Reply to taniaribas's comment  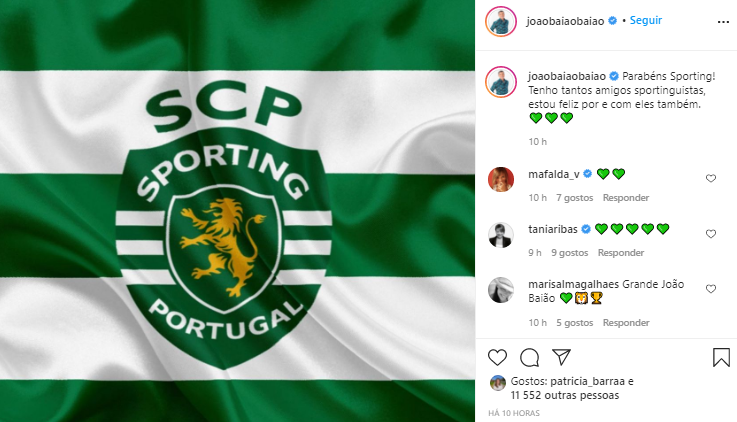pos(620,253)
